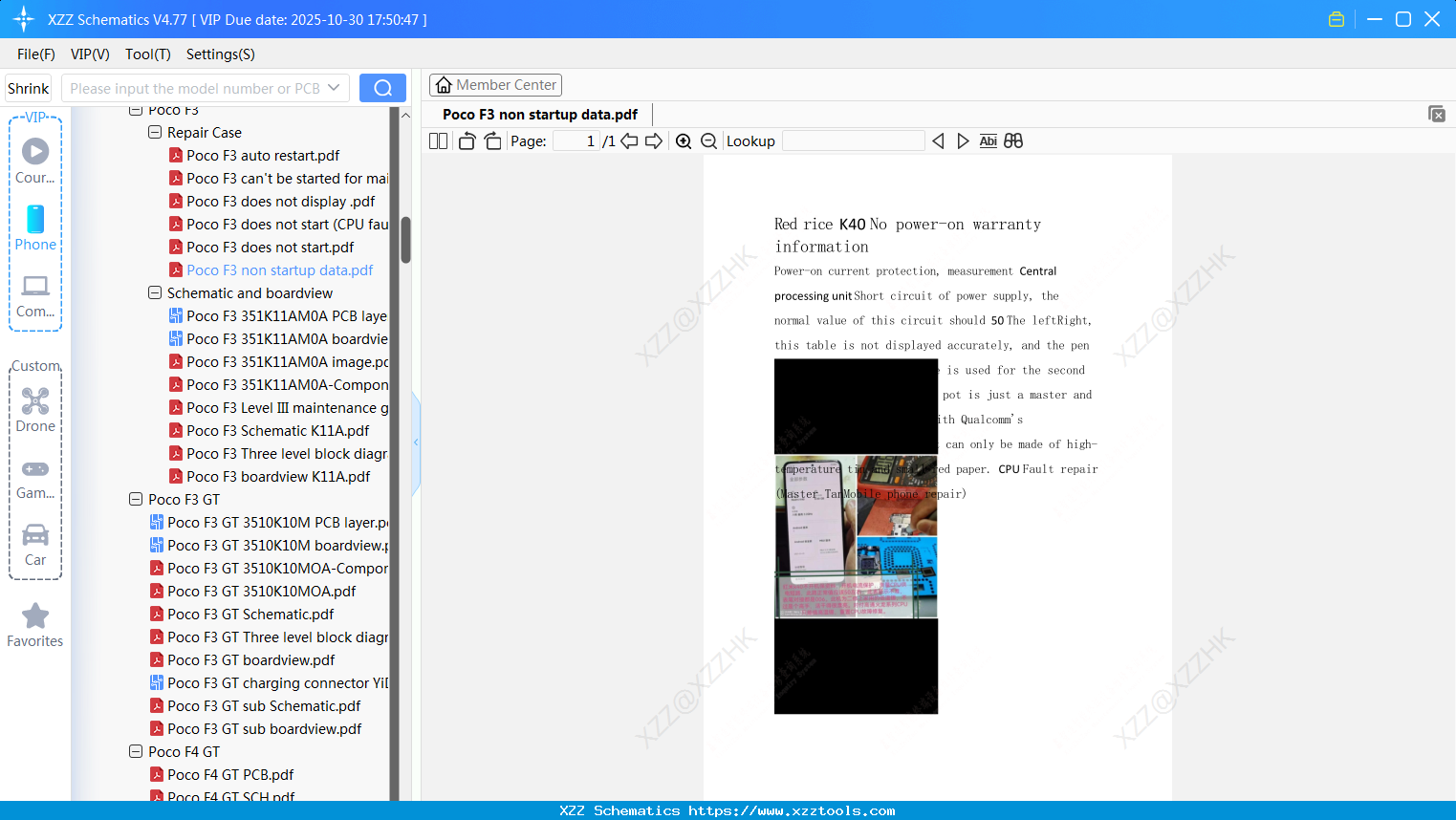
Task: Open the Computer category in sidebar
Action: 35,295
